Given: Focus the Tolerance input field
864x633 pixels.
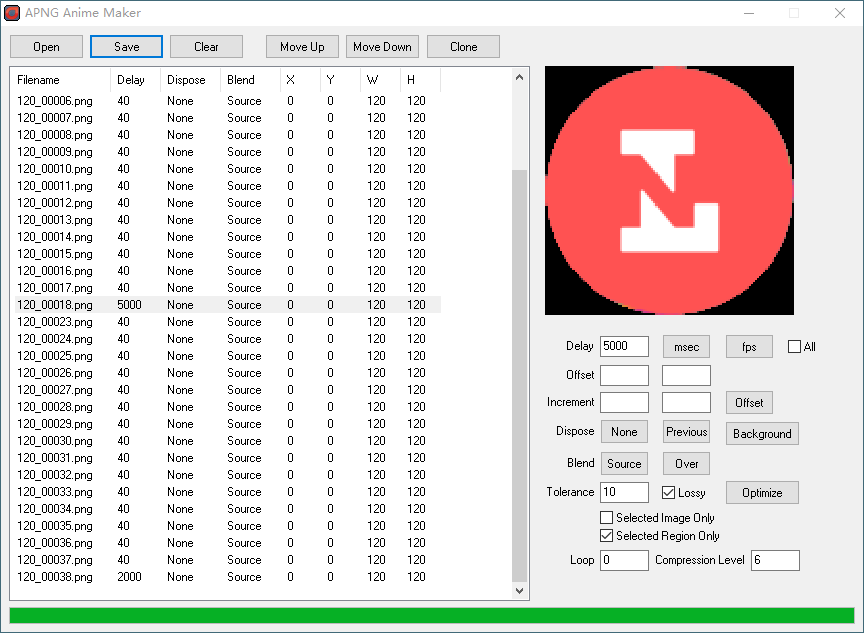Looking at the screenshot, I should [624, 493].
